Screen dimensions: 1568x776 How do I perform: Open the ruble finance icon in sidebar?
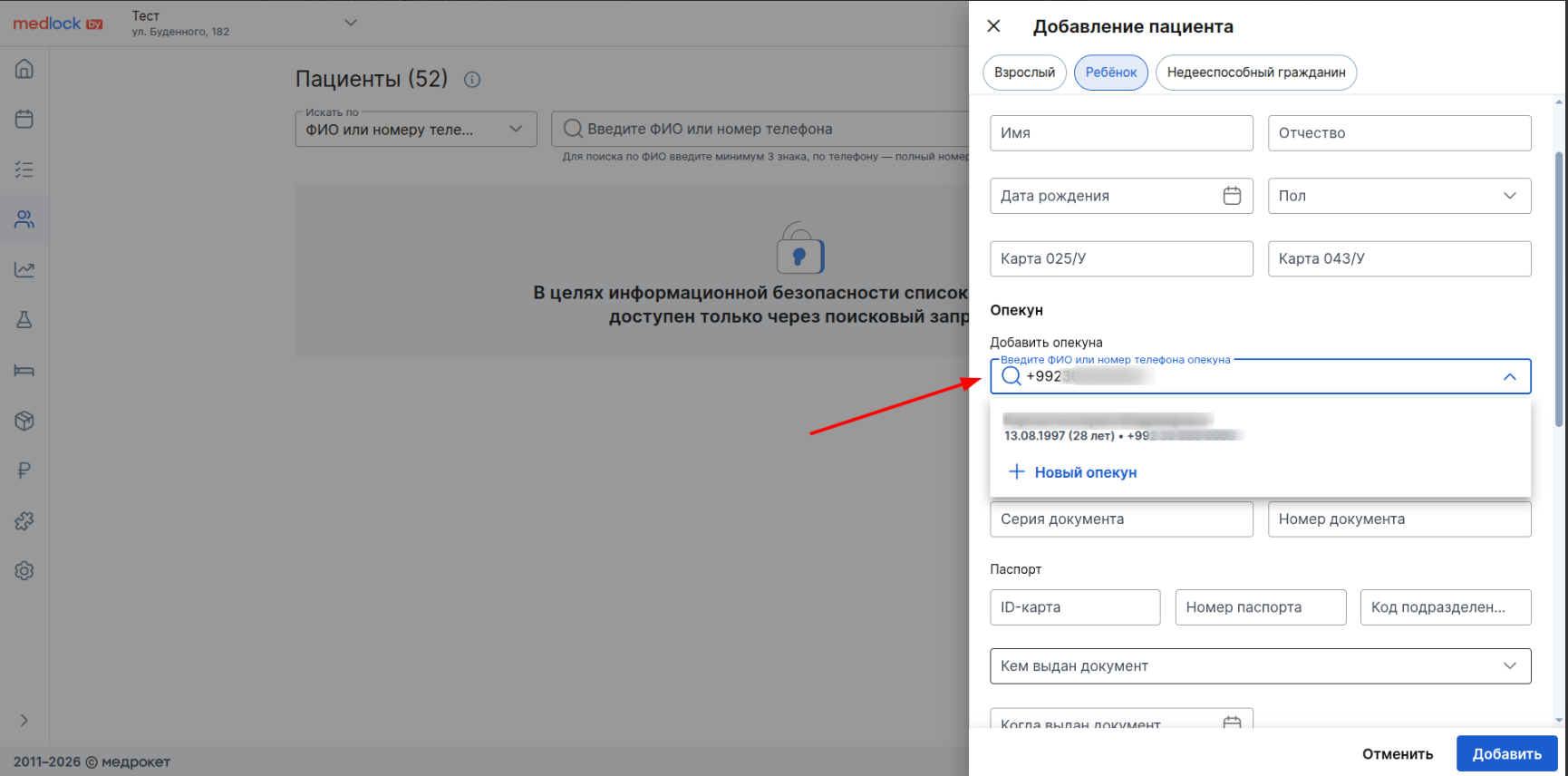click(24, 470)
